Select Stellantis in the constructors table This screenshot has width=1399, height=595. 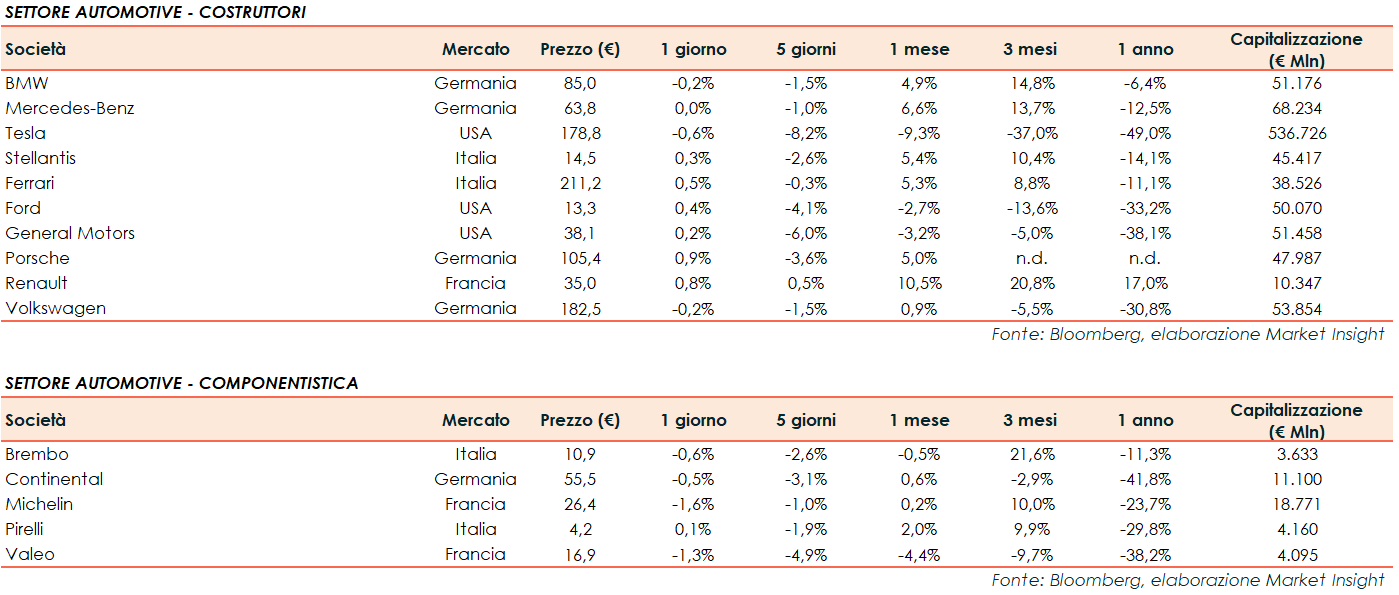tap(41, 158)
